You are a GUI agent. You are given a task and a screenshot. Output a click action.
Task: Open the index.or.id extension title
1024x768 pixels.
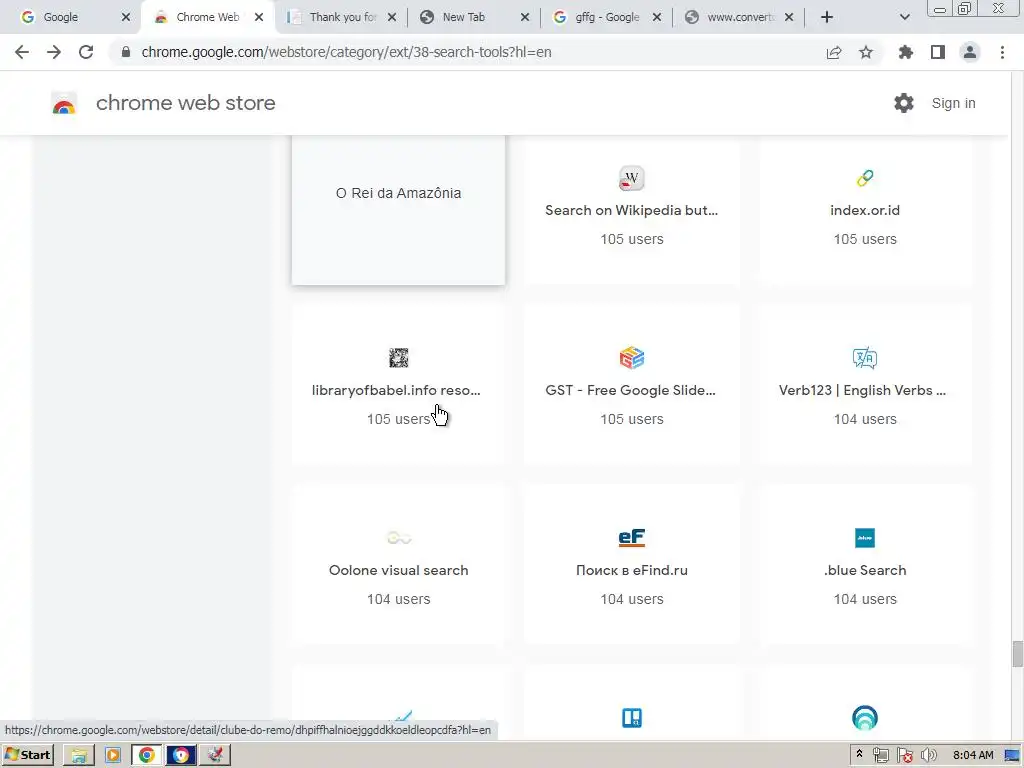(x=865, y=210)
